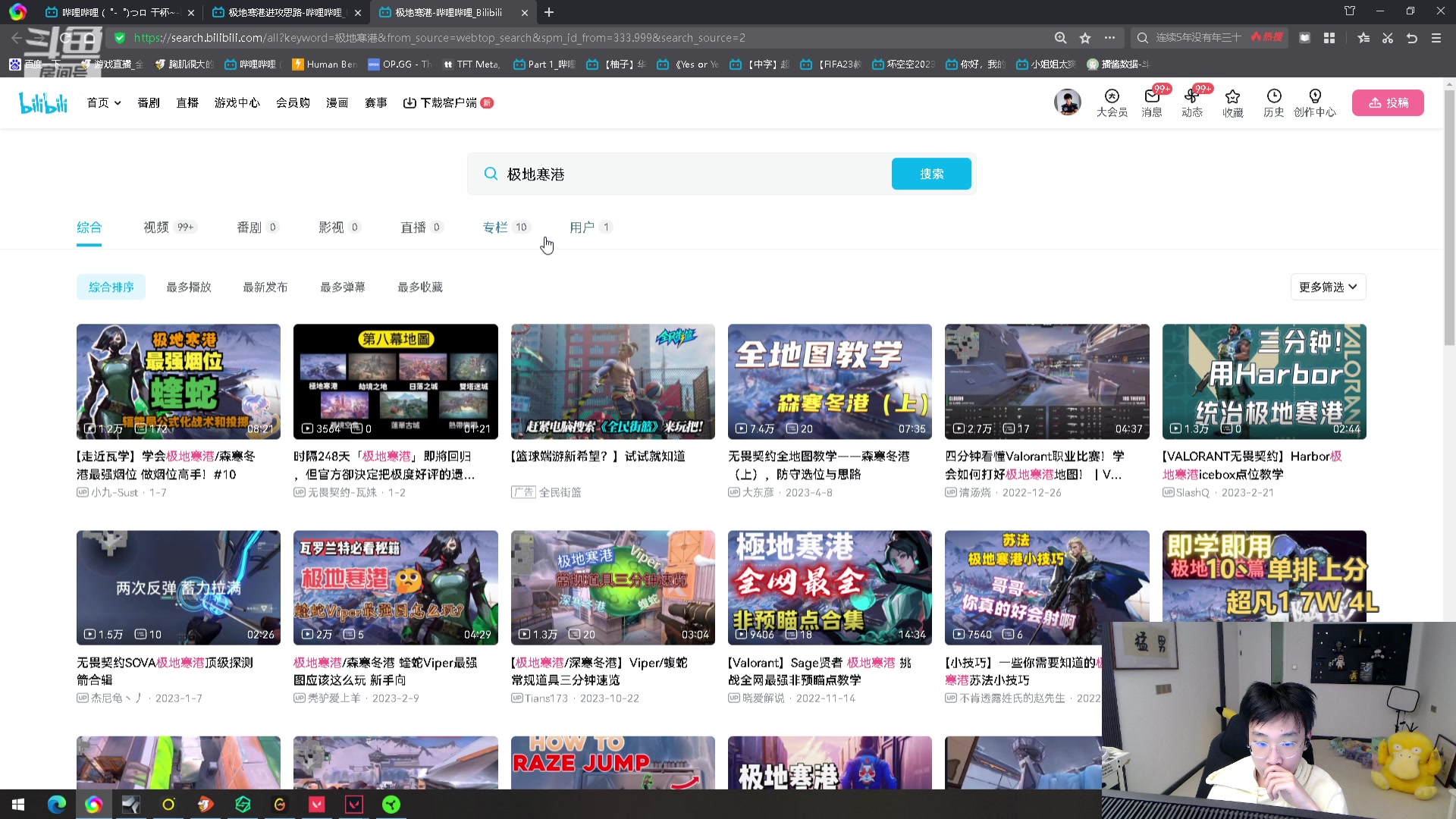Click the bilibili logo

(x=43, y=102)
